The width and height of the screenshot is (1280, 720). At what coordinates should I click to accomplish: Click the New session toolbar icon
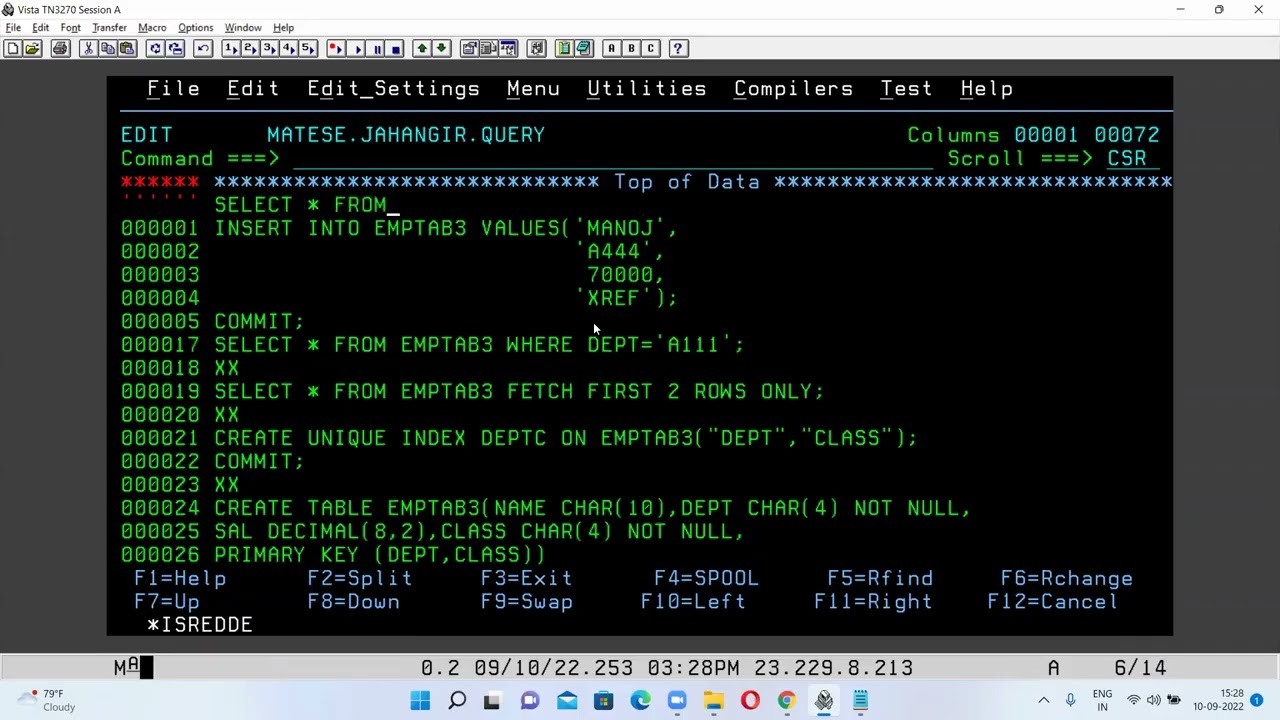12,48
